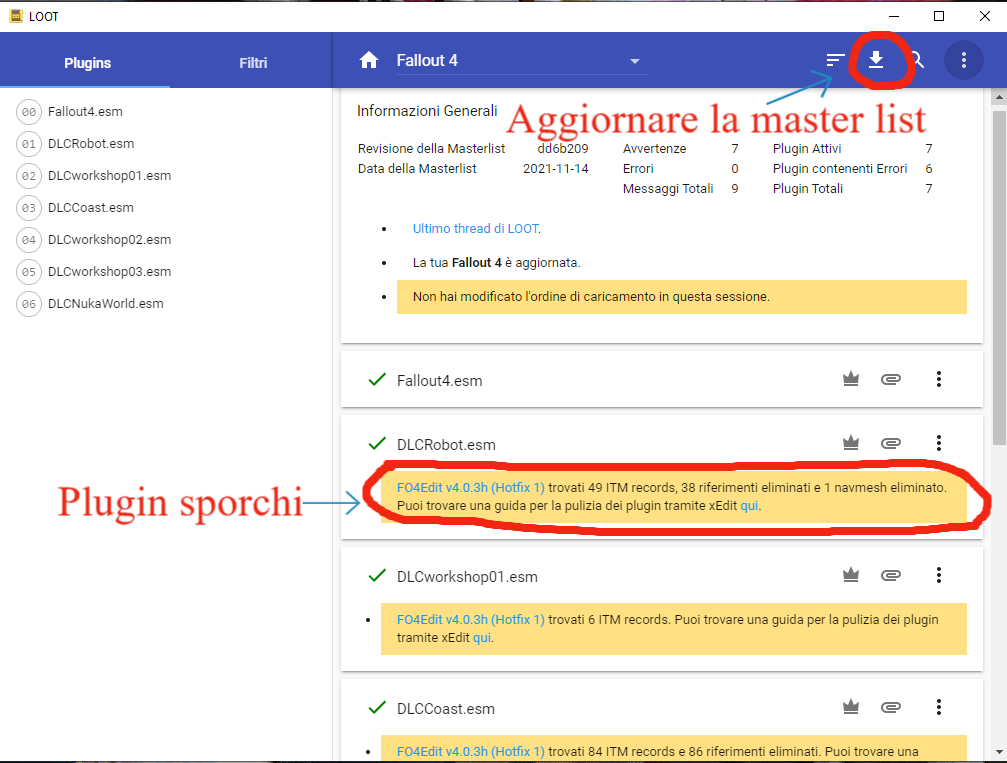Click the DLCRobot.esm card title
The image size is (1007, 763).
point(446,444)
